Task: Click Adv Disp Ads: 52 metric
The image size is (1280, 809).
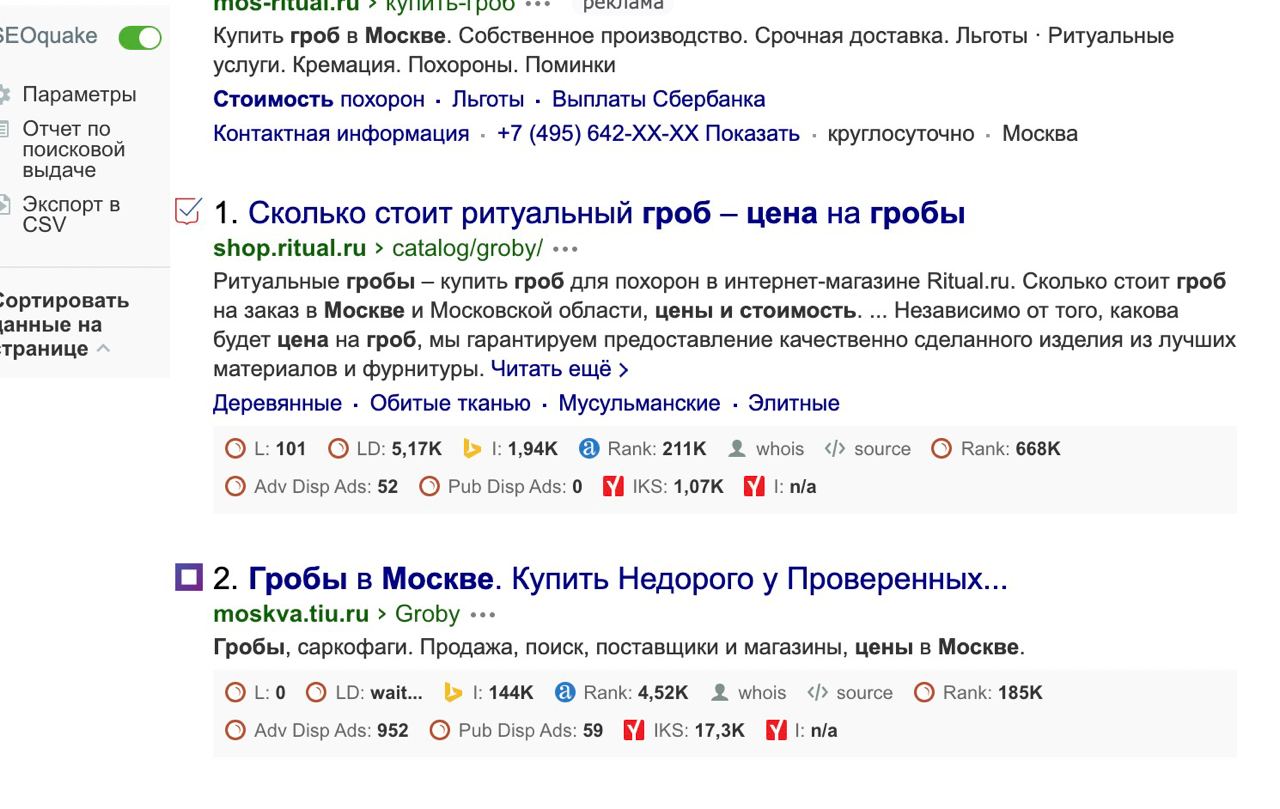Action: tap(312, 488)
